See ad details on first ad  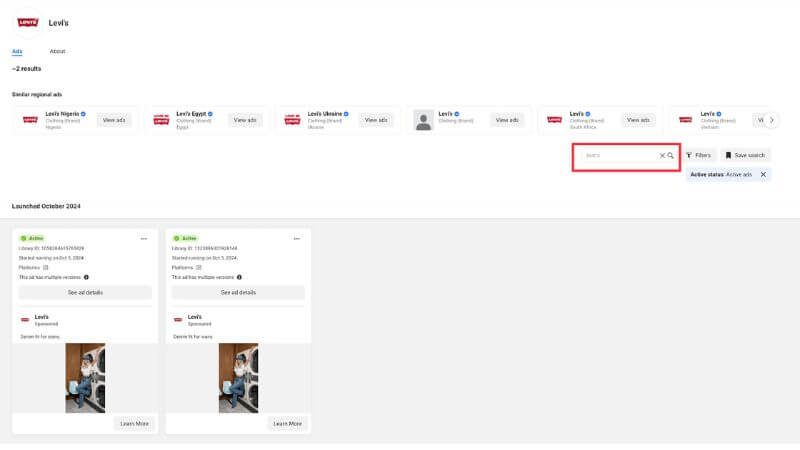tap(85, 293)
